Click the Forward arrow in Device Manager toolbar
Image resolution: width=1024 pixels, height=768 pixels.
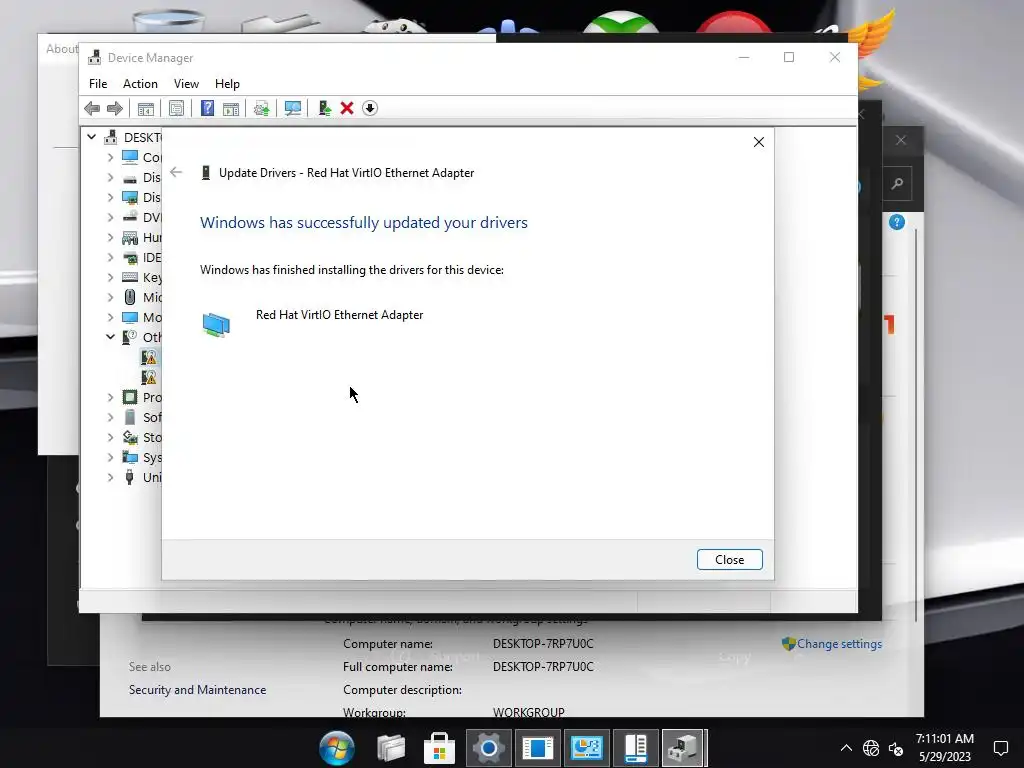pyautogui.click(x=115, y=108)
